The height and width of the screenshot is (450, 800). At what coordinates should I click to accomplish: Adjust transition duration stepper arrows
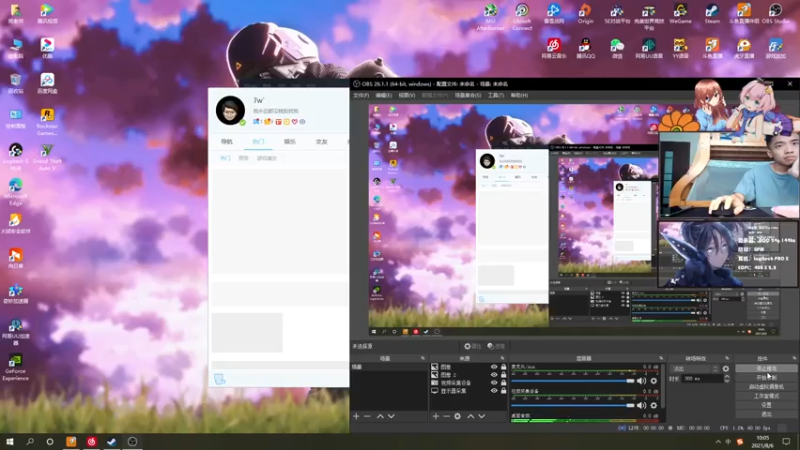tap(727, 379)
